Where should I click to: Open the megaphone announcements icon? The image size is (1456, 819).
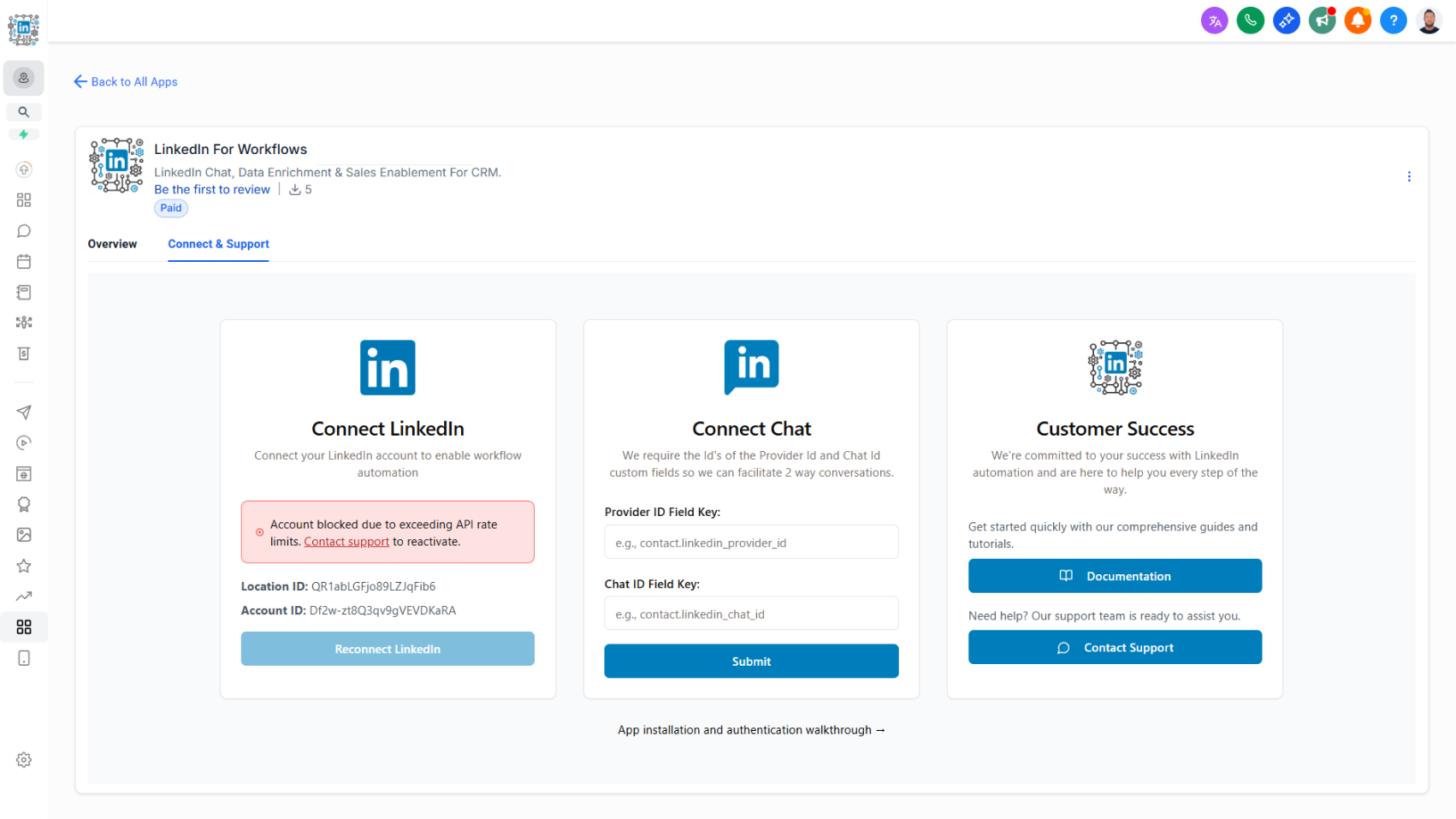[x=1322, y=21]
